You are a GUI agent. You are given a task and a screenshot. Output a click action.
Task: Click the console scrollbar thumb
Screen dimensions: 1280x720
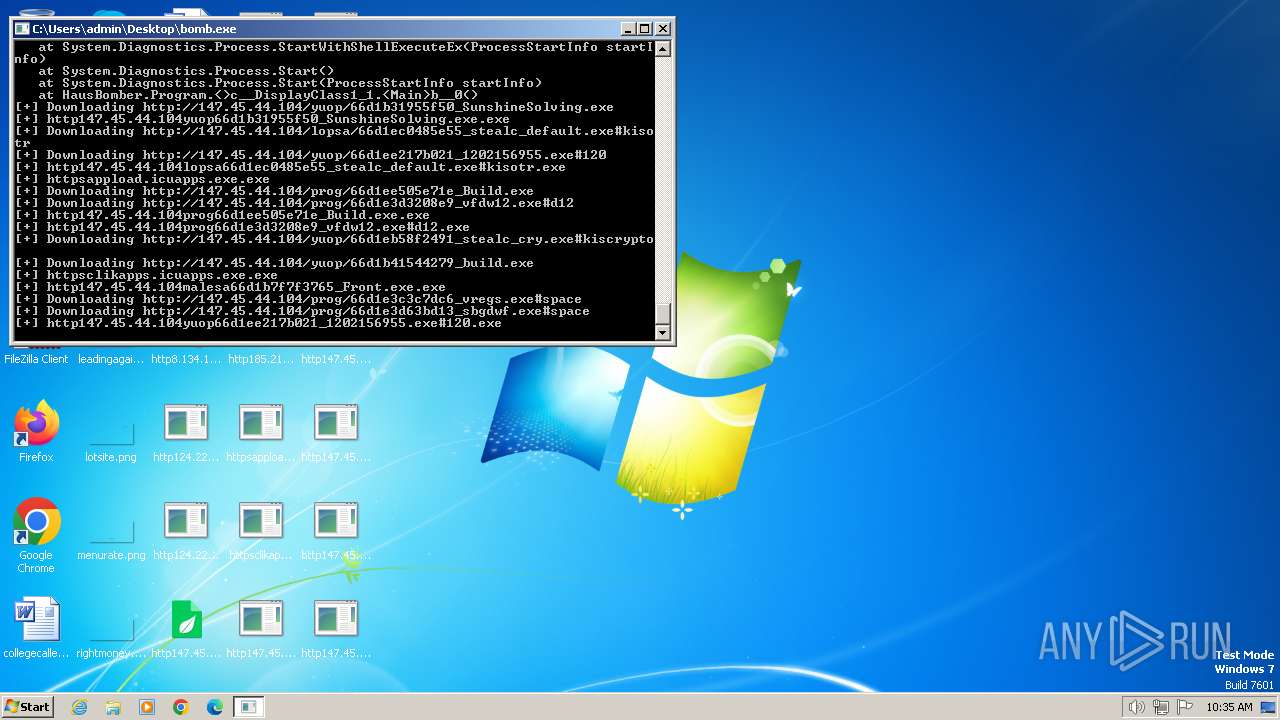click(x=662, y=312)
